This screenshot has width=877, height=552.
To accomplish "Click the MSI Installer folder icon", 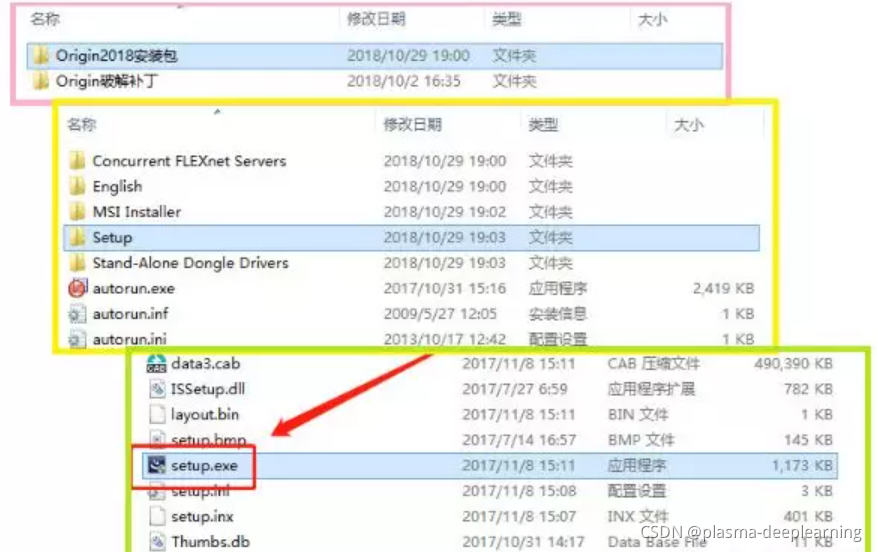I will [x=77, y=212].
